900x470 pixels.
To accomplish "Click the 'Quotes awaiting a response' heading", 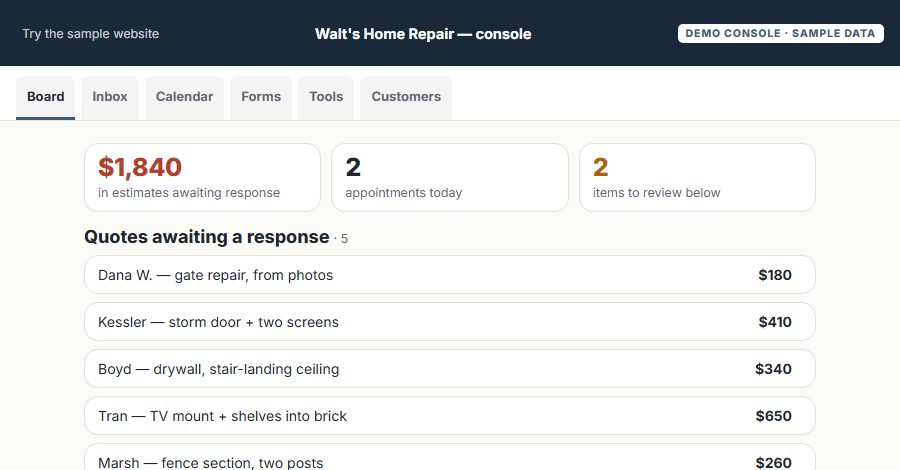I will click(207, 237).
